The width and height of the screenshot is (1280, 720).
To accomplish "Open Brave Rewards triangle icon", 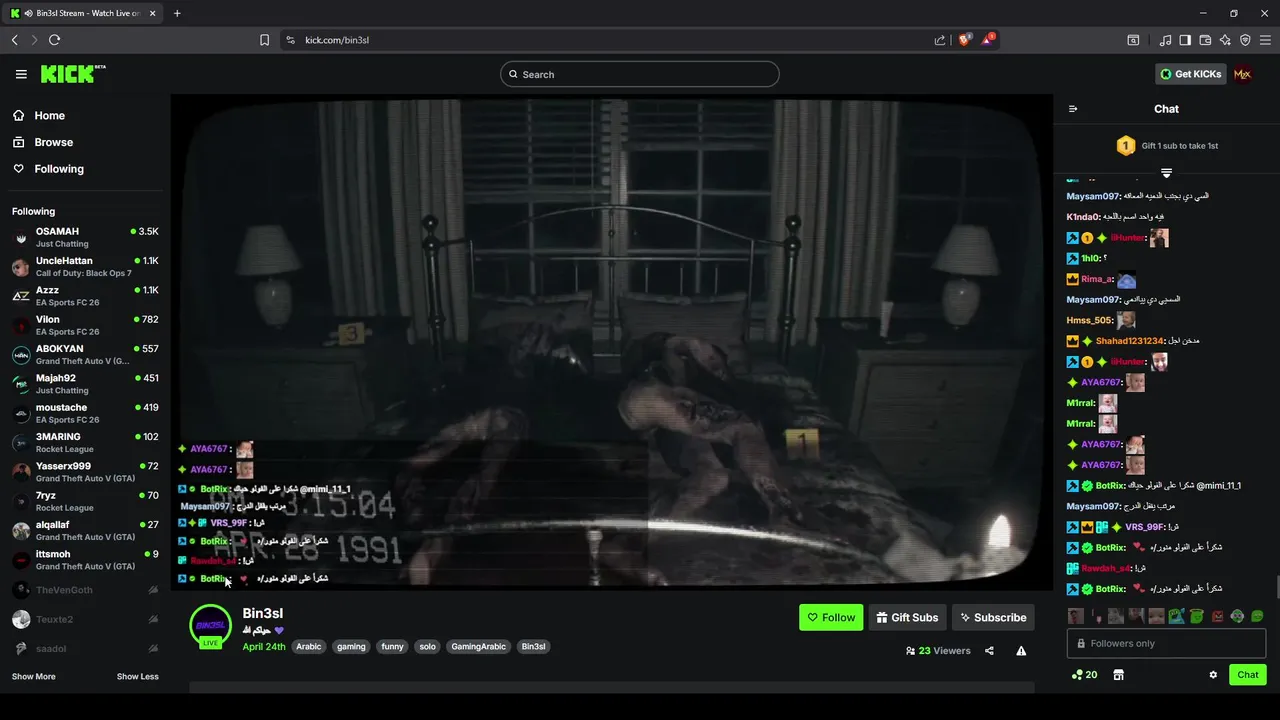I will click(x=989, y=40).
